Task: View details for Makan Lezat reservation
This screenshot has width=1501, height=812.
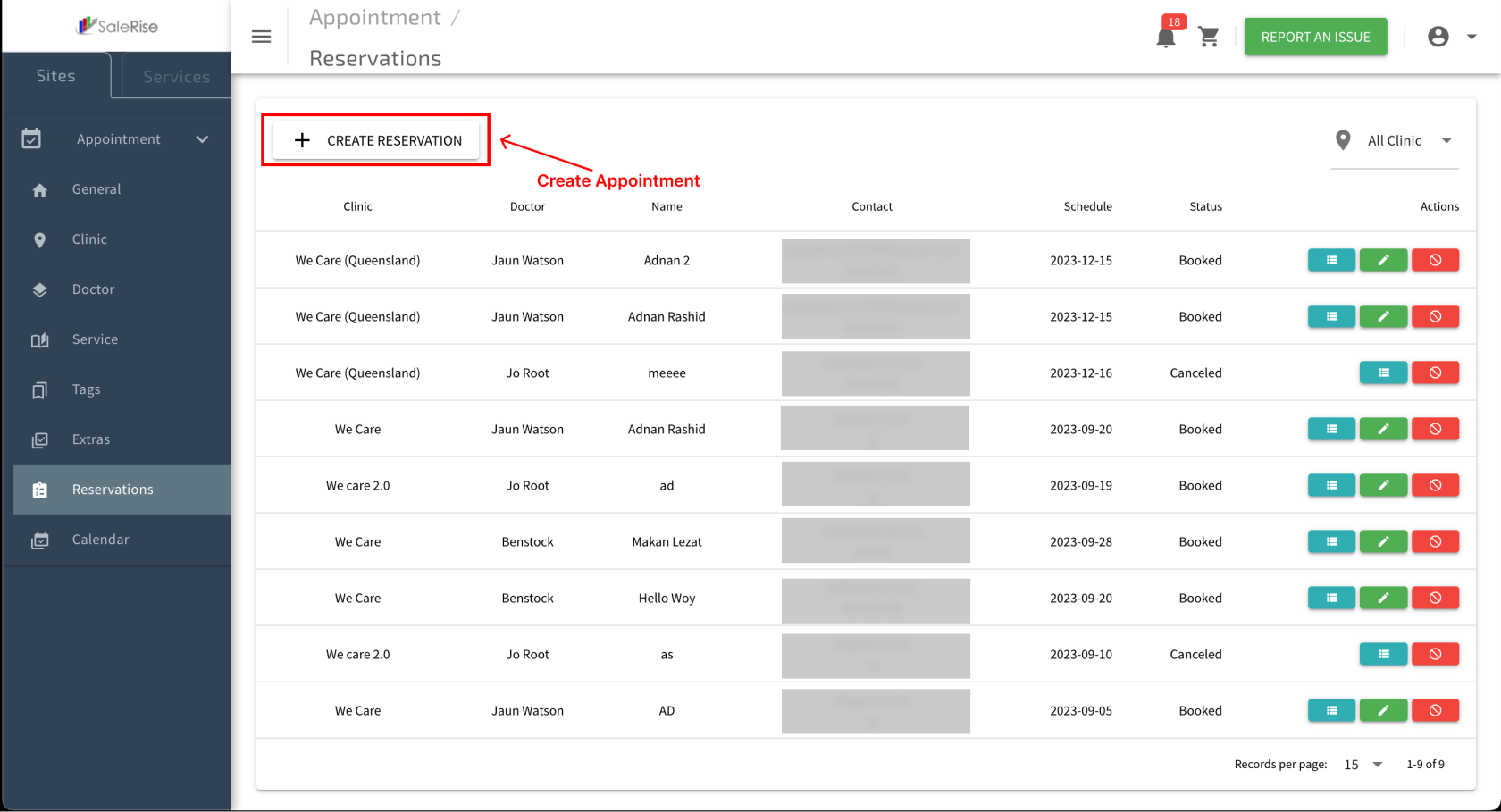Action: coord(1331,541)
